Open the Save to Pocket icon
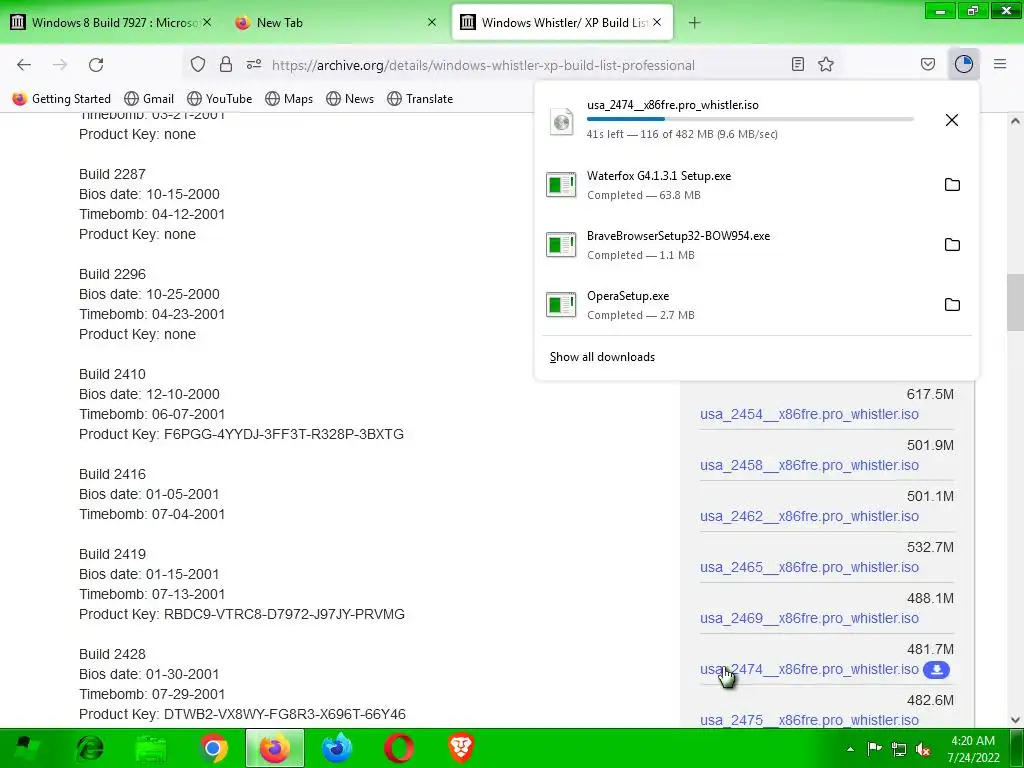Screen dimensions: 1024x768 click(x=928, y=65)
